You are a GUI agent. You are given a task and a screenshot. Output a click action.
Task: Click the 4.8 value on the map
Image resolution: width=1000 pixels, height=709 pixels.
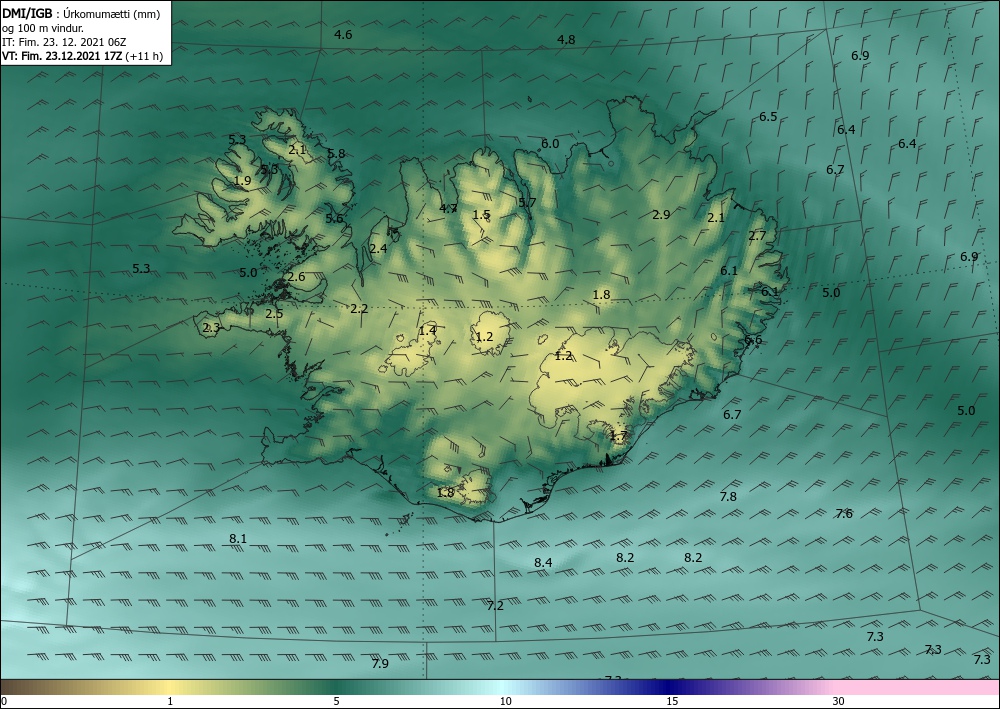(566, 40)
